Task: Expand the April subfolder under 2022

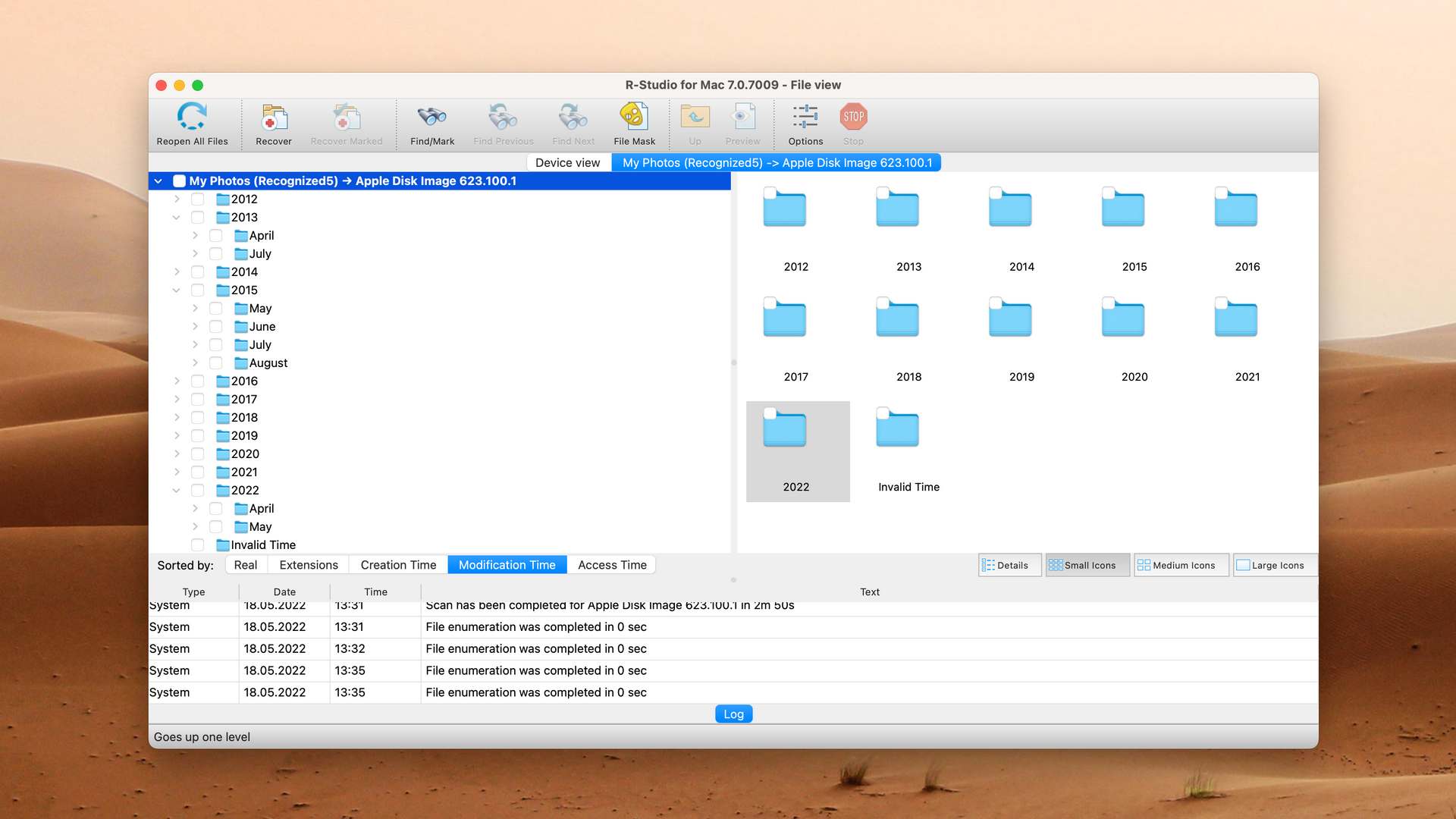Action: 195,508
